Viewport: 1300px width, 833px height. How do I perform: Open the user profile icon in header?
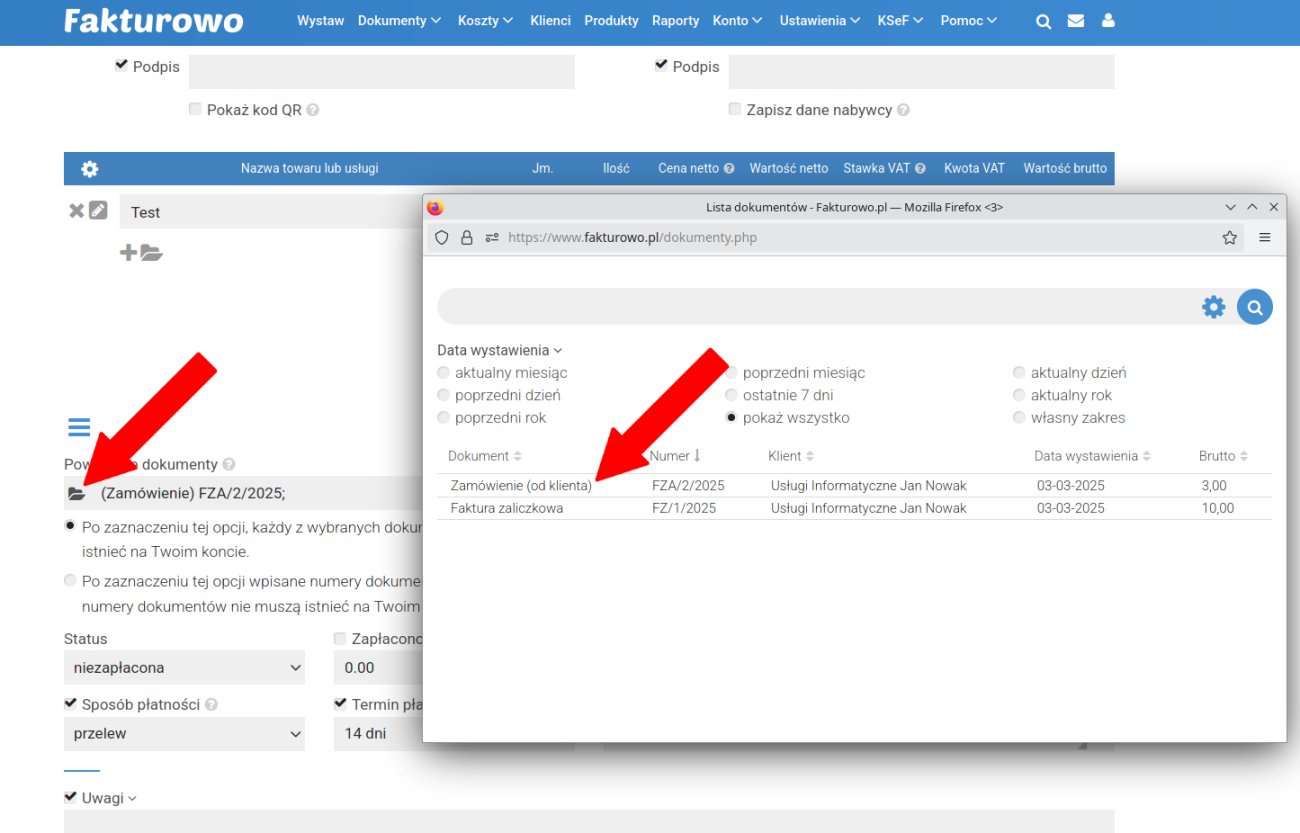click(1108, 21)
